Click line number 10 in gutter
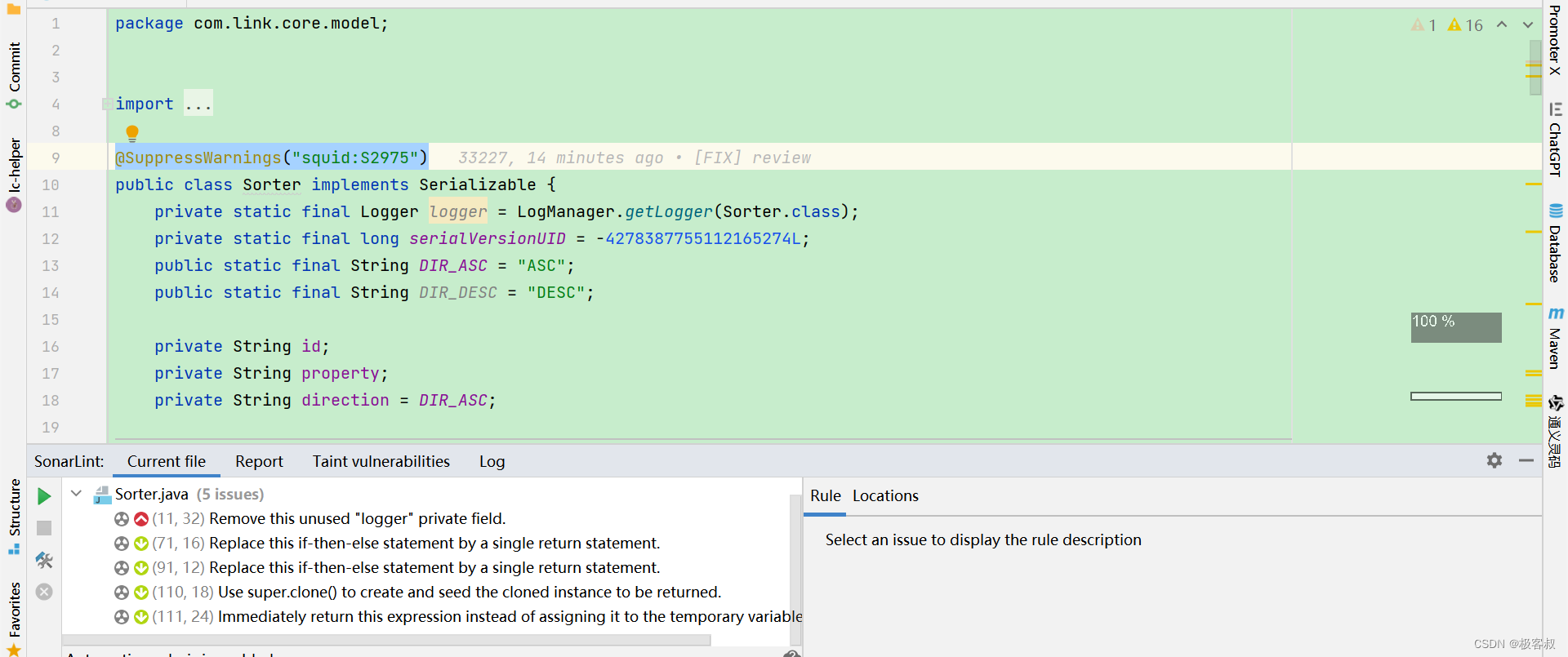1568x657 pixels. coord(51,185)
